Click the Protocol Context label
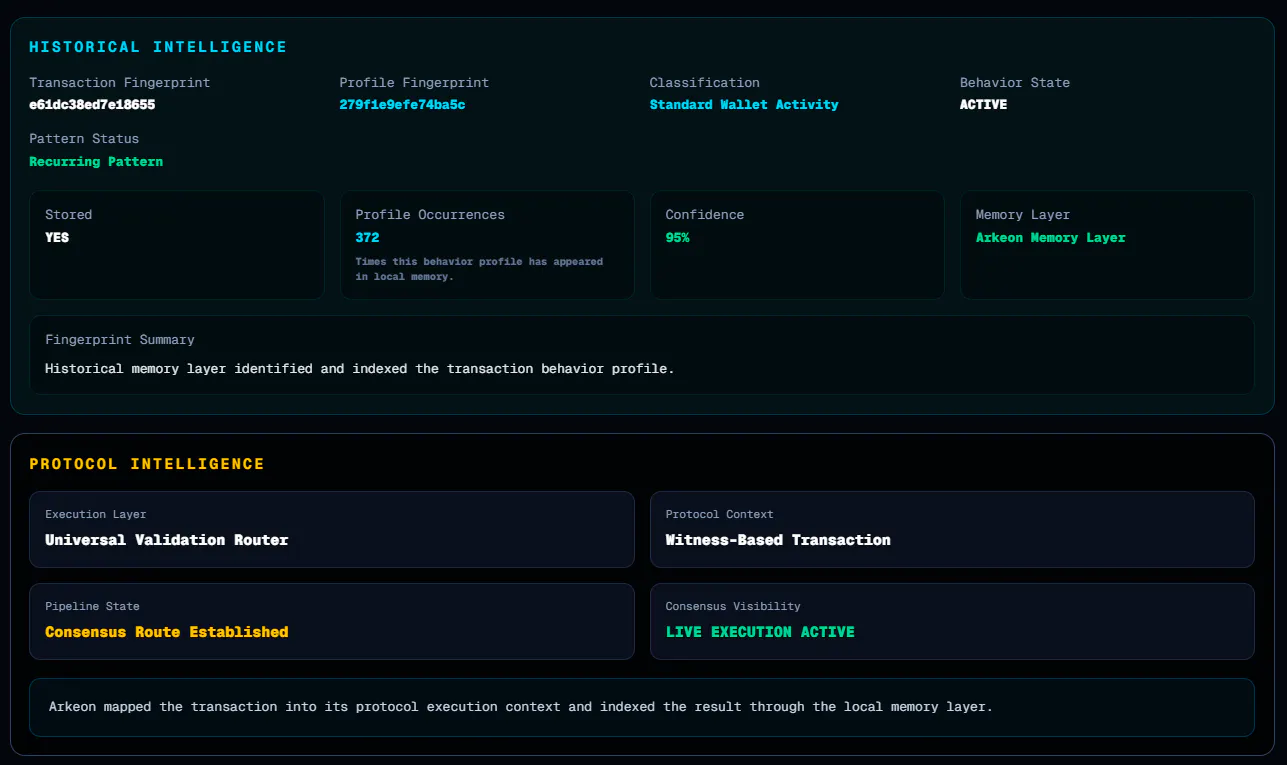Screen dimensions: 1287x765 (720, 514)
